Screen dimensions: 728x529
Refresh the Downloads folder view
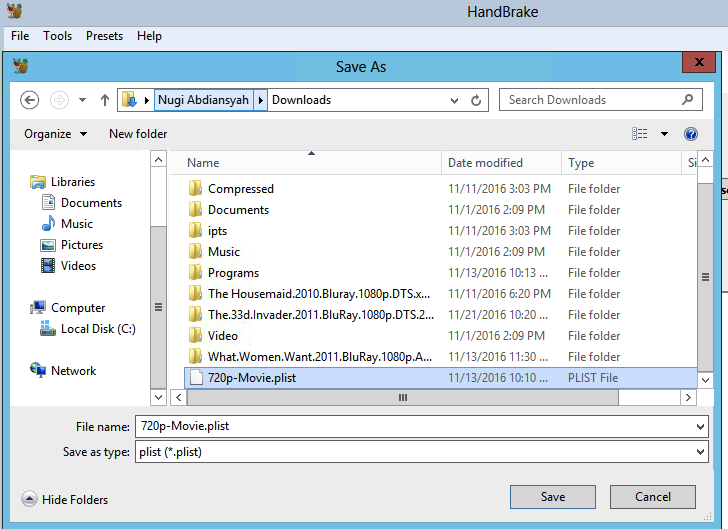(x=476, y=100)
